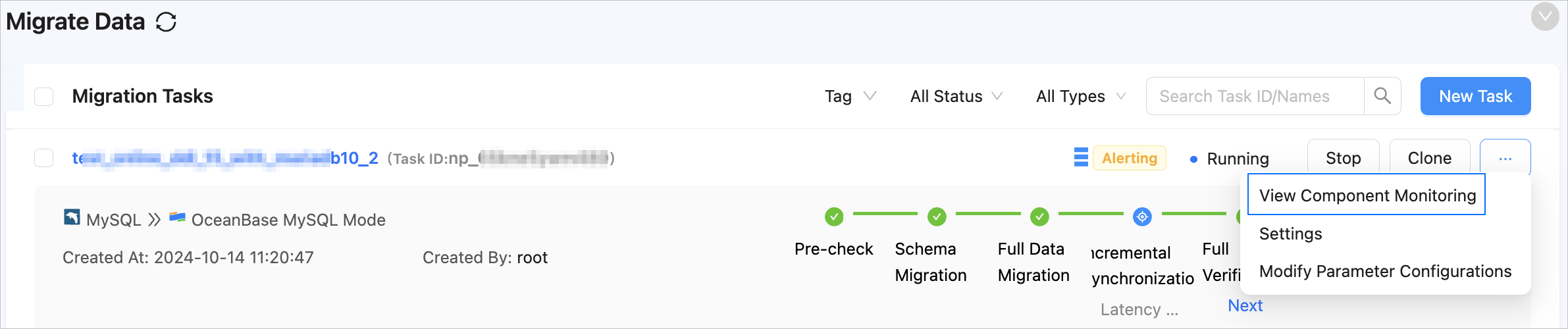Choose Settings from the dropdown menu
Image resolution: width=1568 pixels, height=329 pixels.
pos(1290,234)
